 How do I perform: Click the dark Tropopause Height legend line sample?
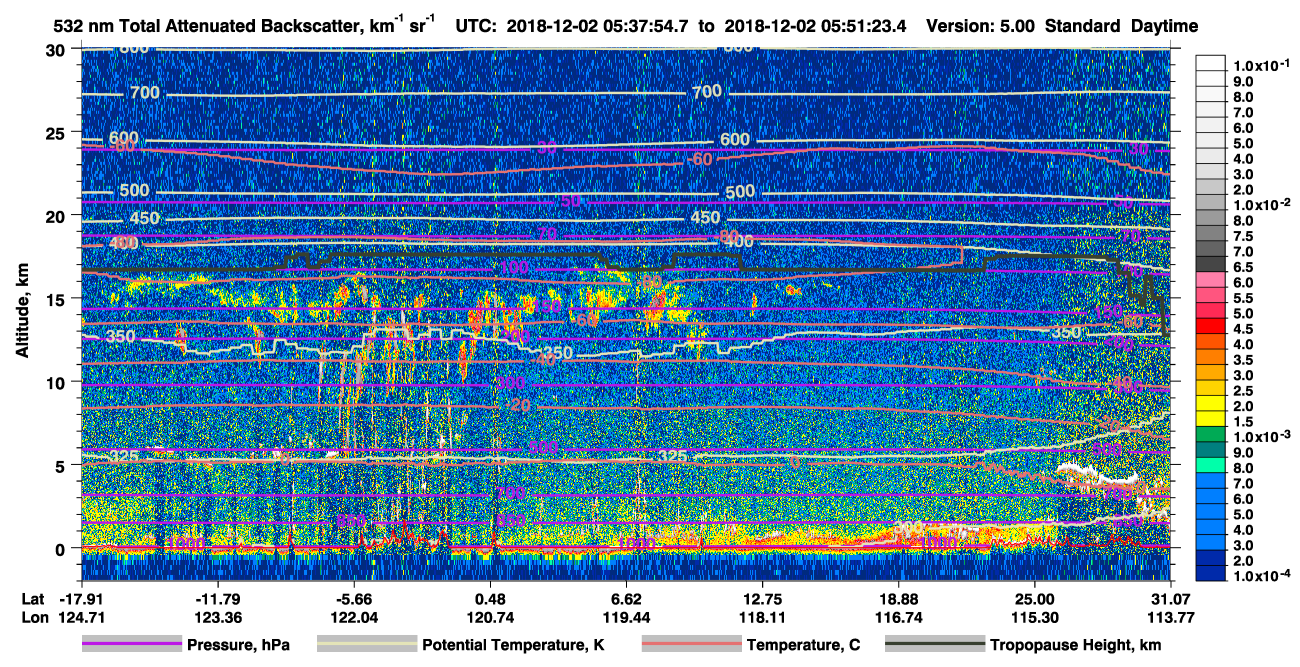(934, 645)
